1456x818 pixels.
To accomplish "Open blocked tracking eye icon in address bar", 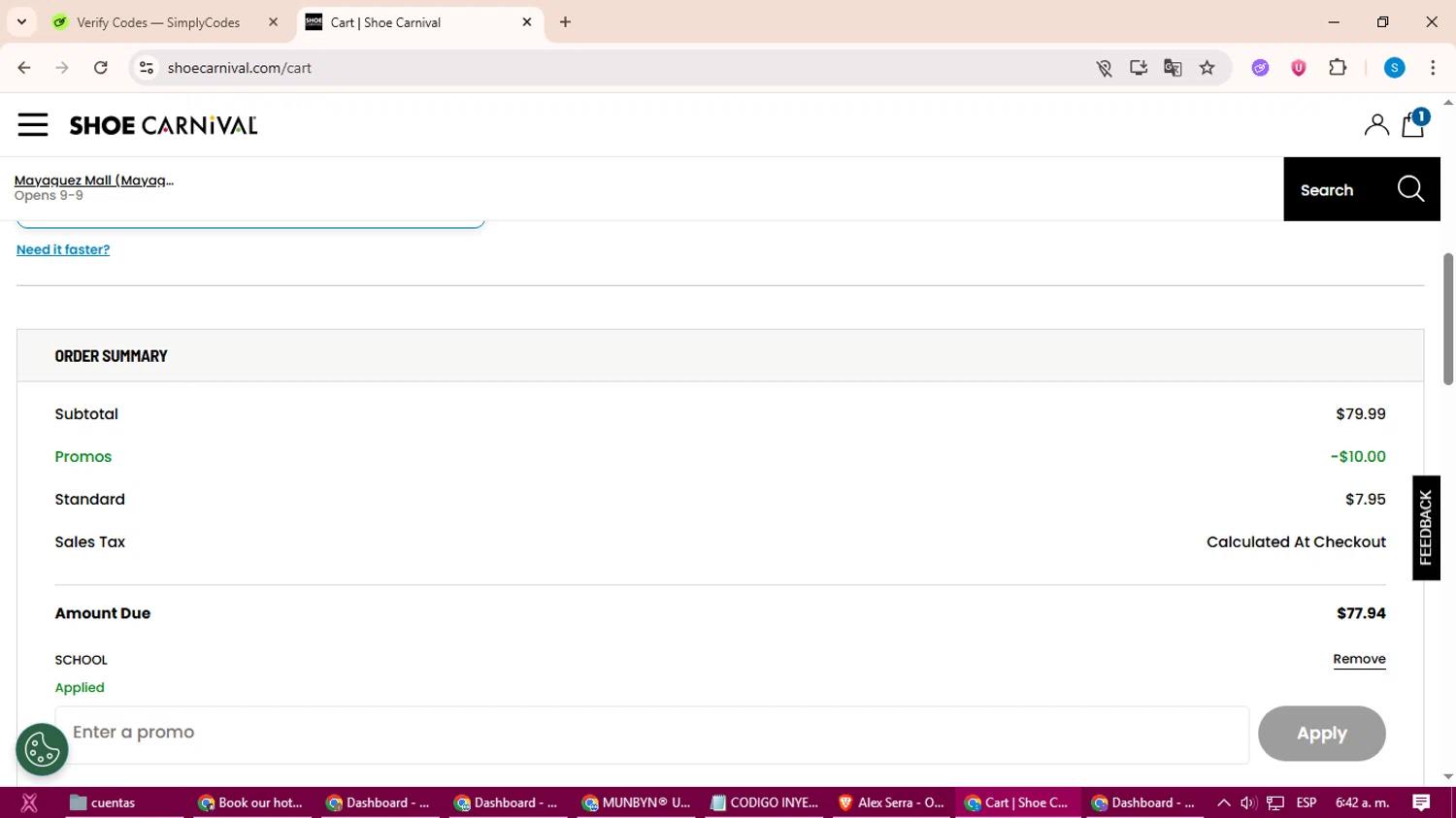I will pos(1104,68).
